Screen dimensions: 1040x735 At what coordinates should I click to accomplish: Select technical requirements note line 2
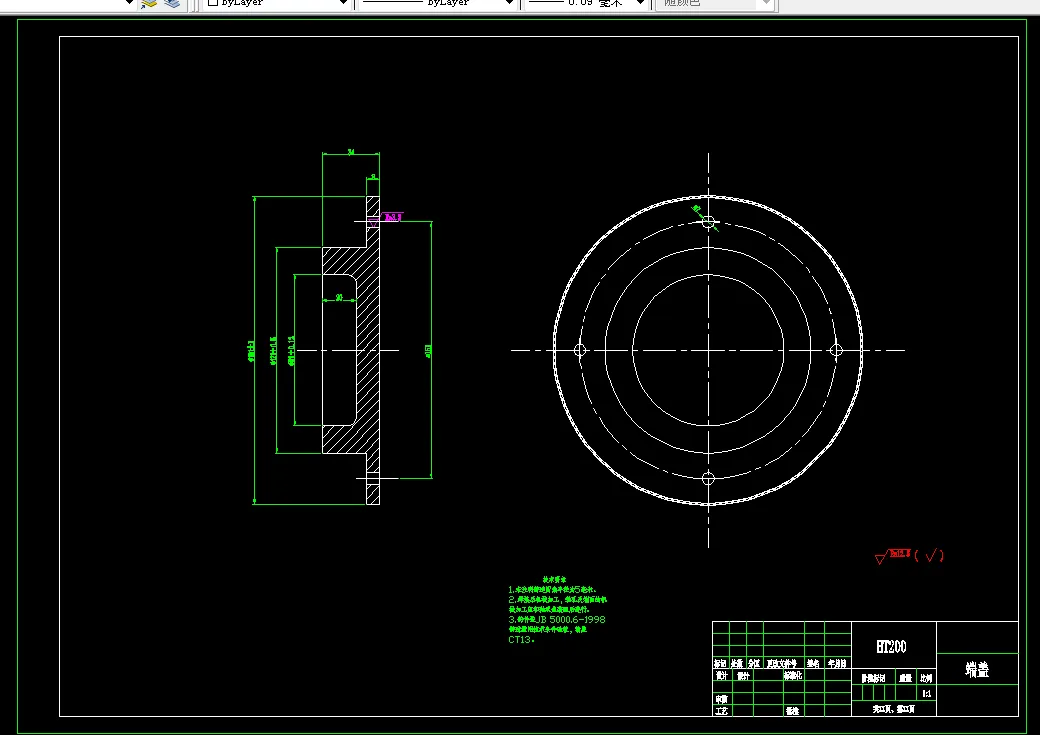point(558,599)
